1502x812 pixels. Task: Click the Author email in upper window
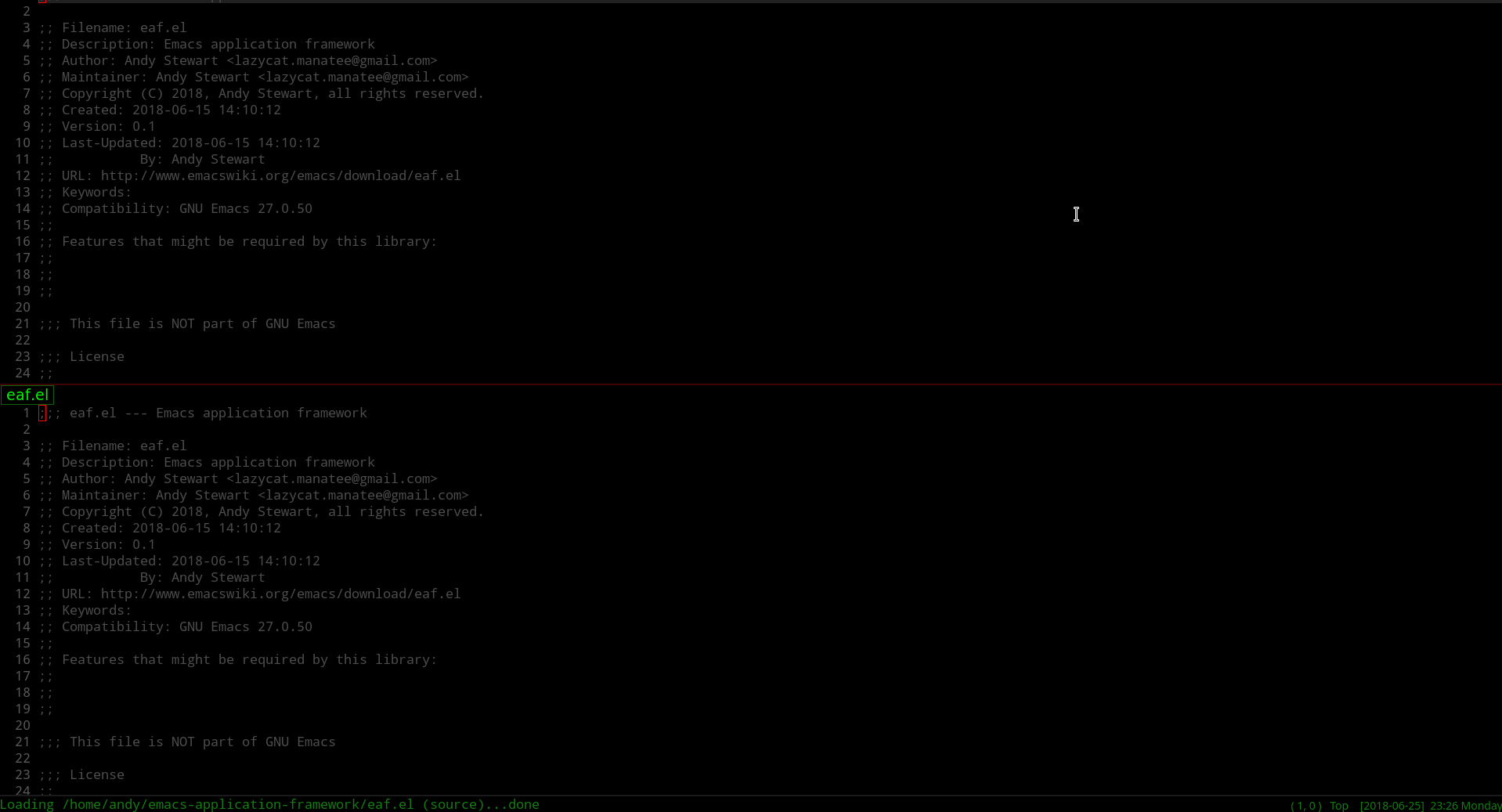click(332, 60)
